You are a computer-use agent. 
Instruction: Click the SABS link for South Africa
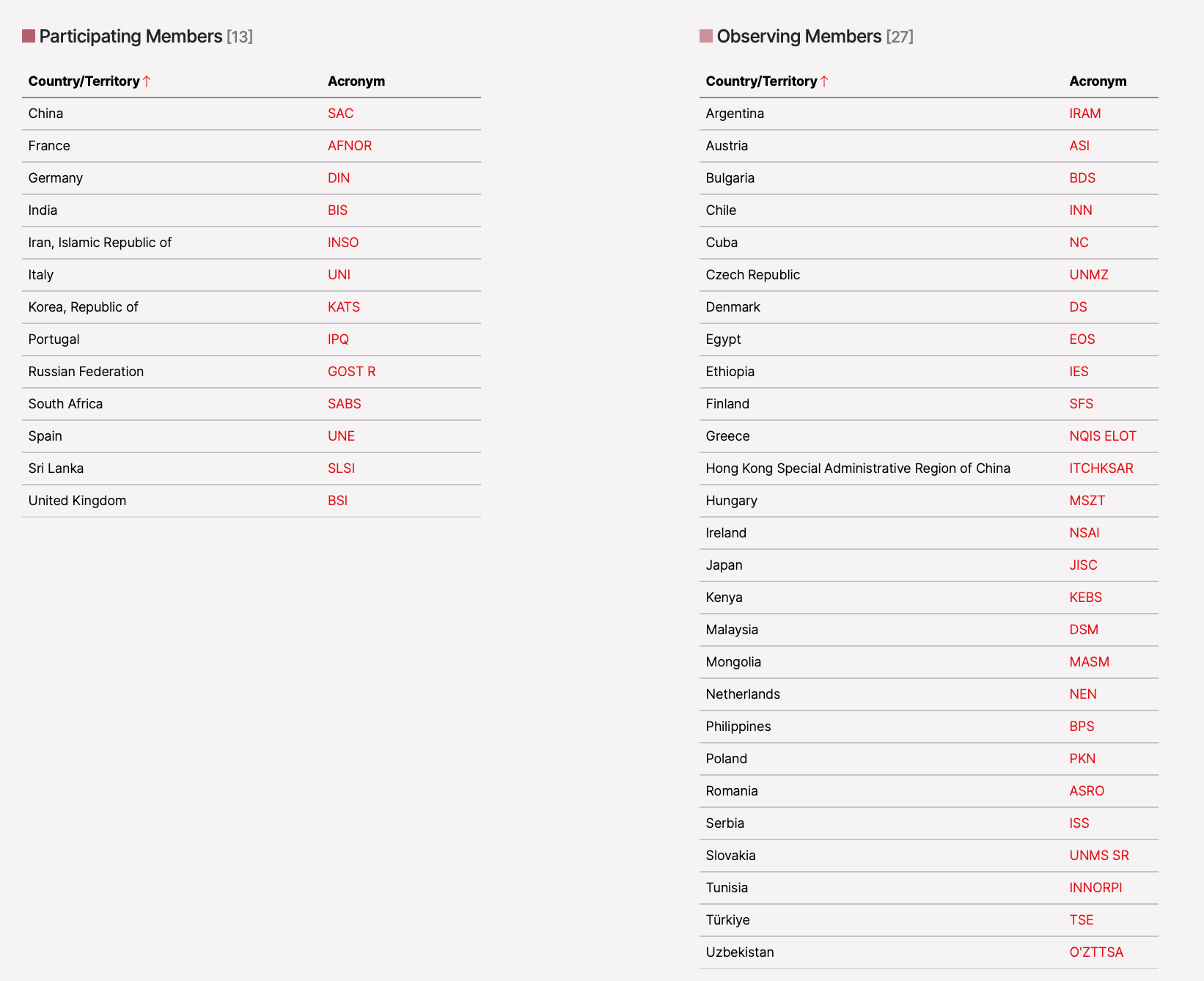click(x=344, y=404)
